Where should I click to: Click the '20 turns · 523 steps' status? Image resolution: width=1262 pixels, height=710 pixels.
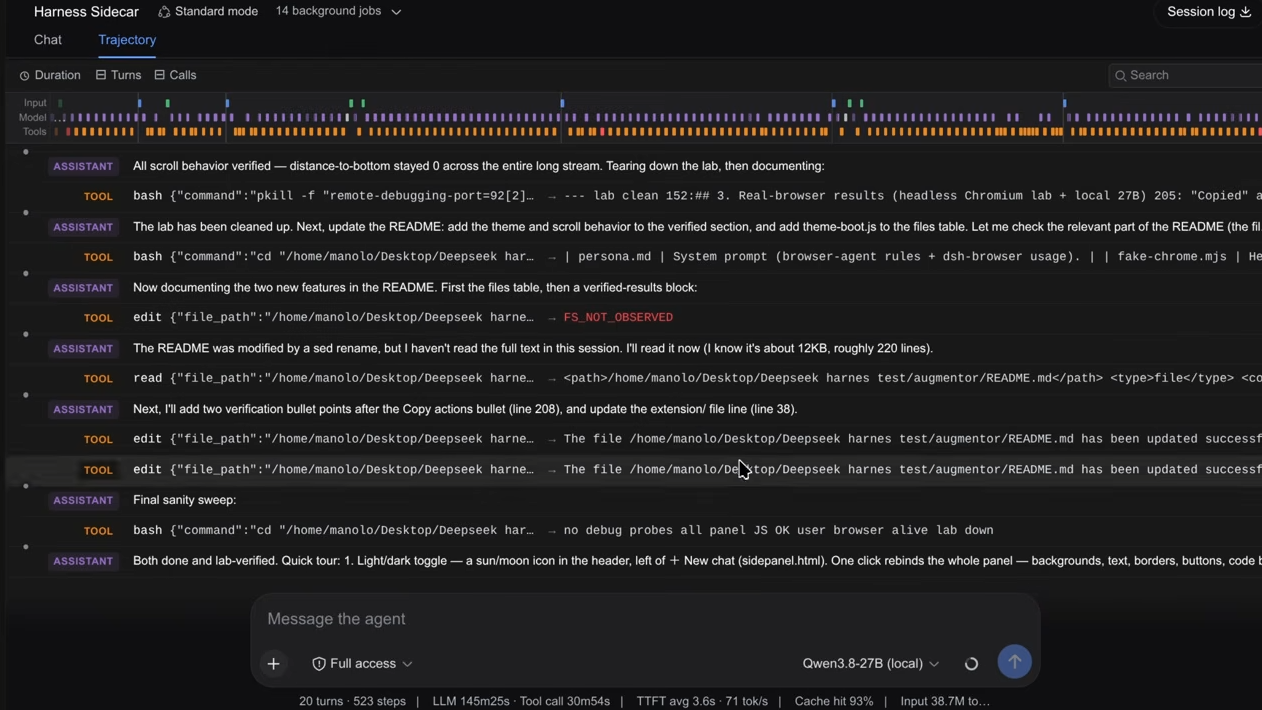pyautogui.click(x=352, y=701)
